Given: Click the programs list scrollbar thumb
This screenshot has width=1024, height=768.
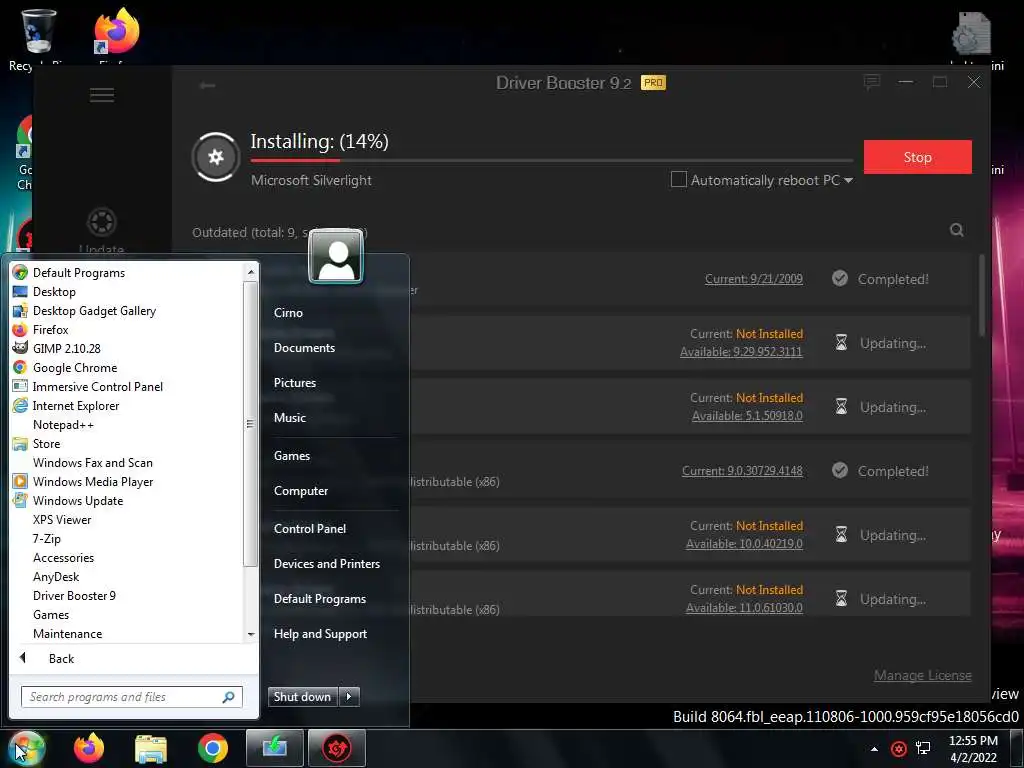Looking at the screenshot, I should (x=250, y=424).
